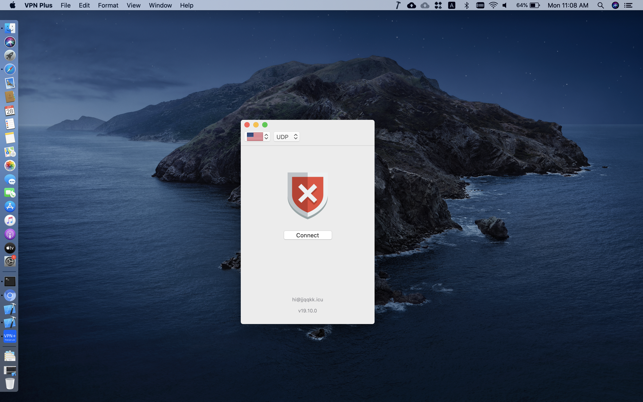Close the VPN Plus window
Screen dimensions: 643x402
point(247,125)
